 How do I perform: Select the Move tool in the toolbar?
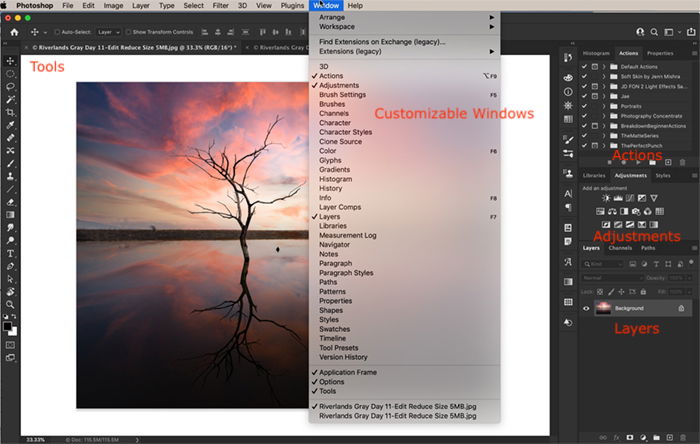pos(10,61)
